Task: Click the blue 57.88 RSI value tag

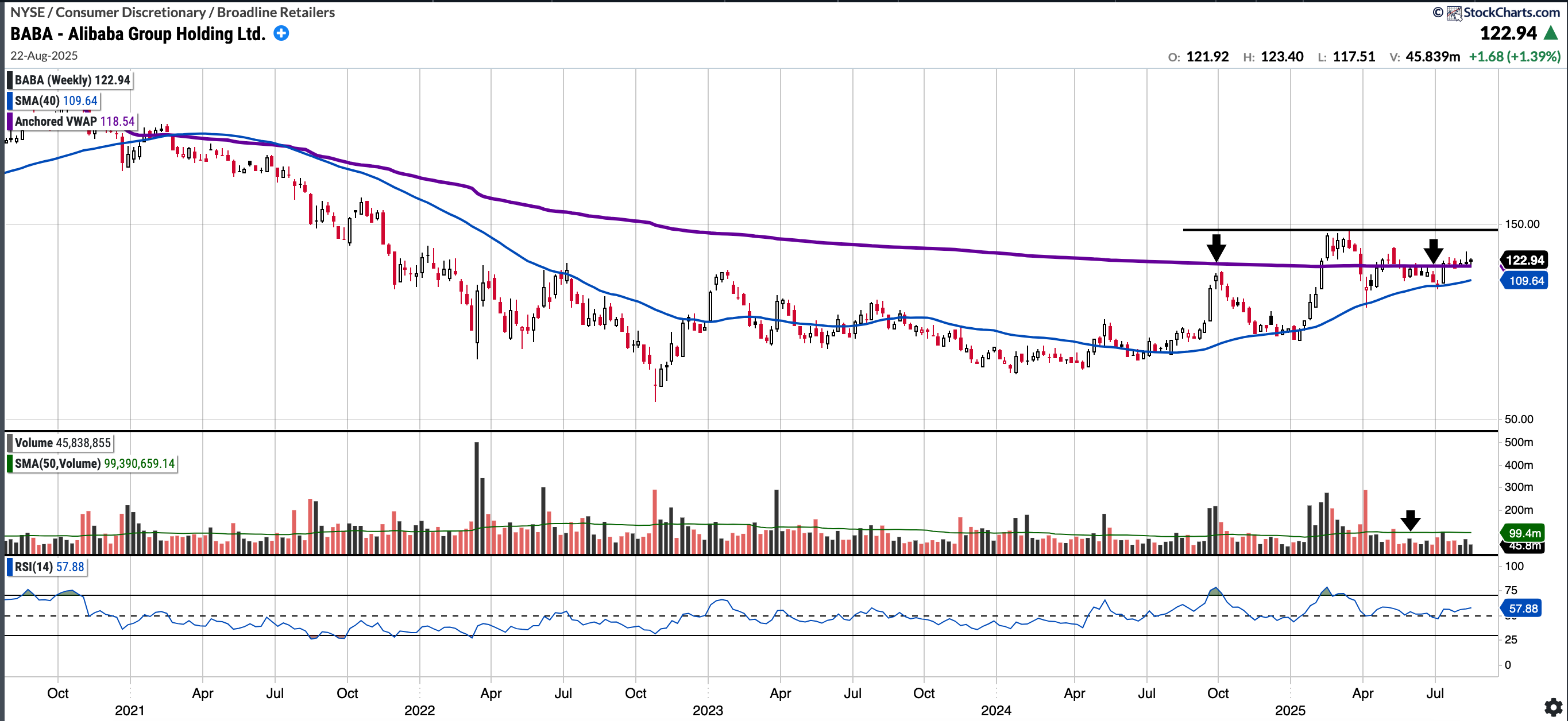Action: (1523, 608)
